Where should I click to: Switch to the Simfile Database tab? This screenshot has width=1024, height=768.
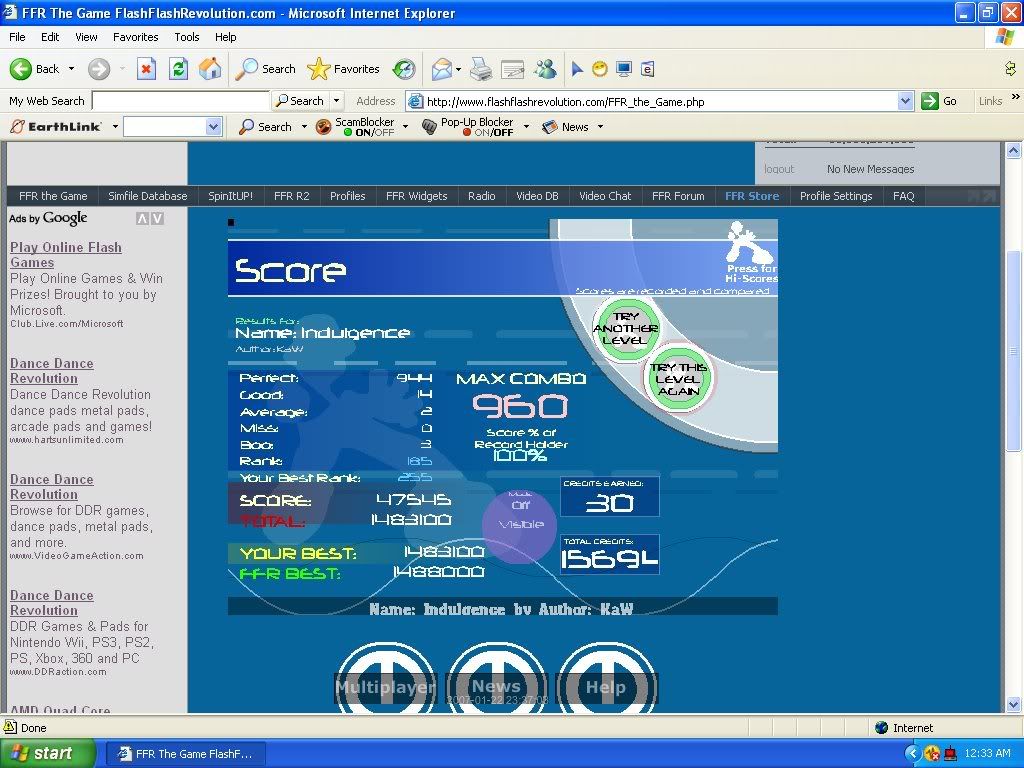pyautogui.click(x=148, y=196)
